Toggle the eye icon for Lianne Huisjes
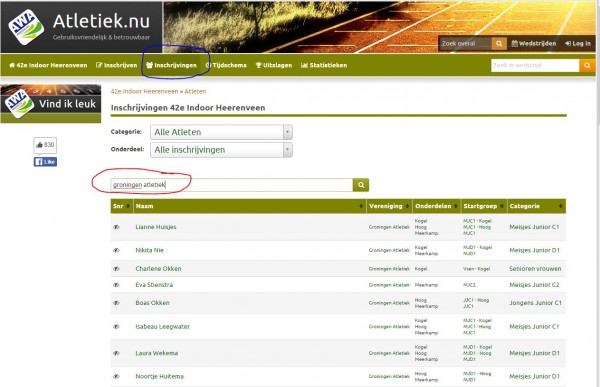The image size is (600, 387). [x=116, y=227]
